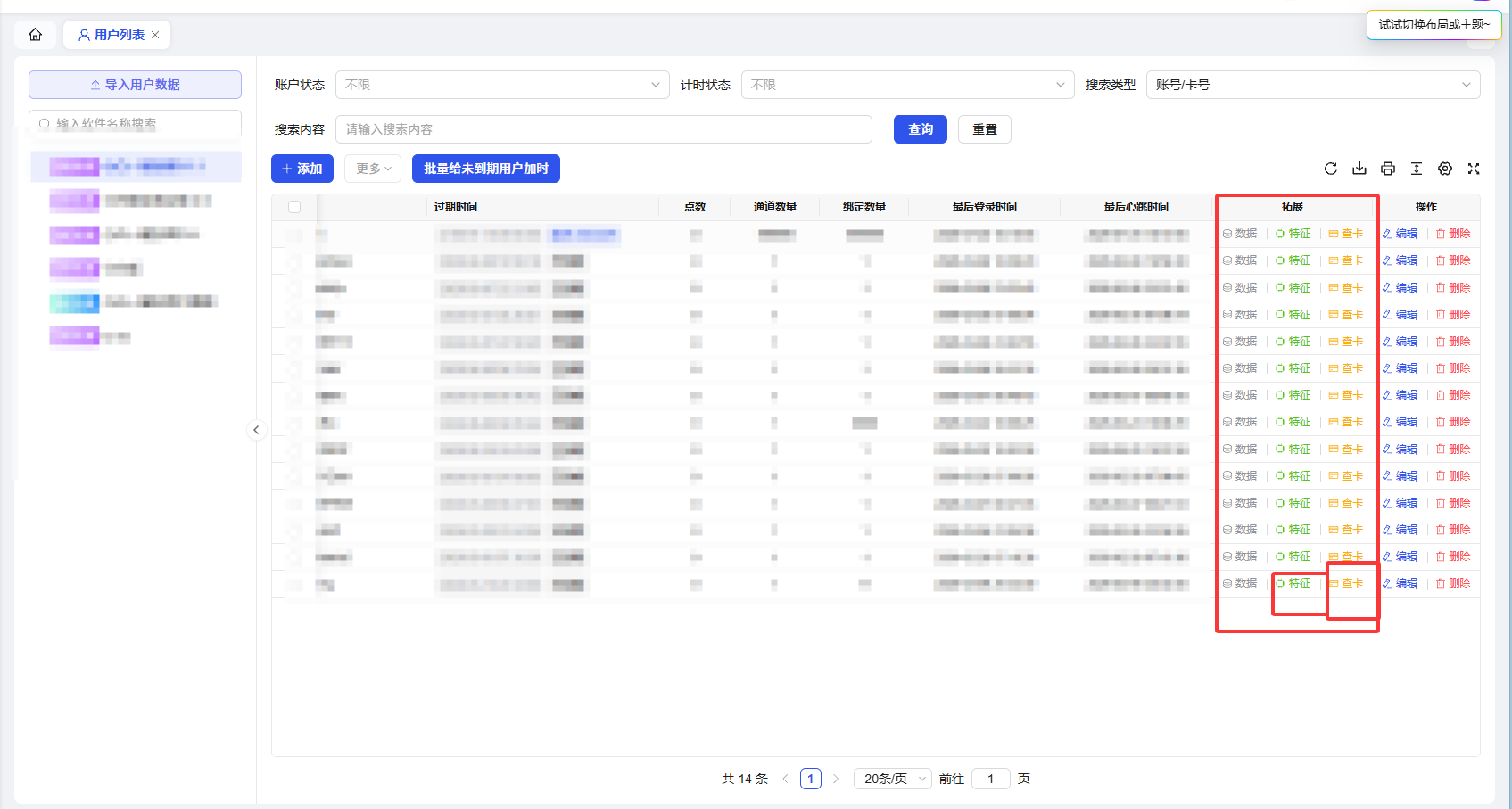Collapse the left sidebar with the arrow
The height and width of the screenshot is (809, 1512).
[256, 430]
